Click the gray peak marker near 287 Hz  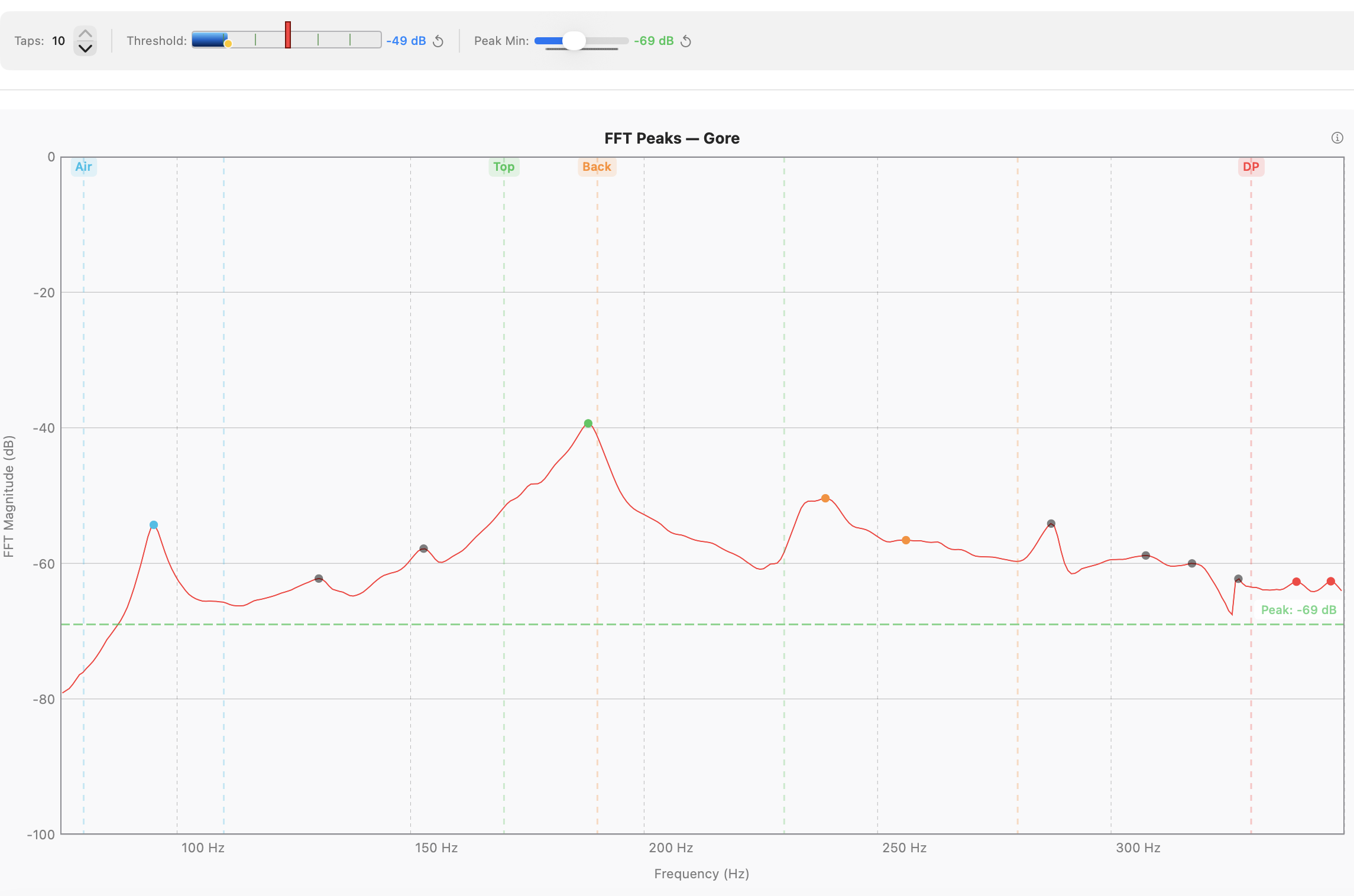[1051, 524]
